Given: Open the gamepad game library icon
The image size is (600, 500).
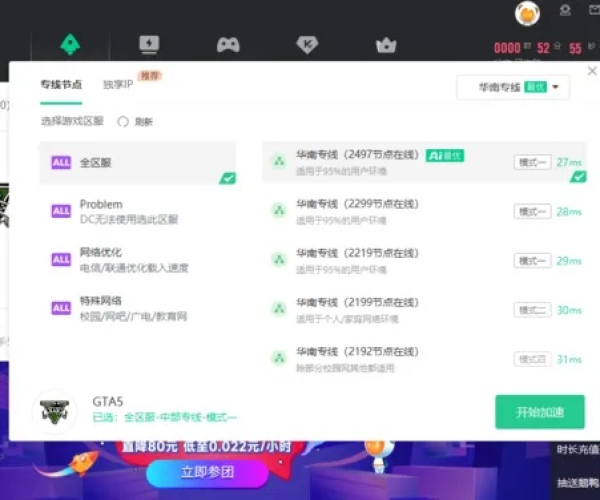Looking at the screenshot, I should tap(228, 45).
